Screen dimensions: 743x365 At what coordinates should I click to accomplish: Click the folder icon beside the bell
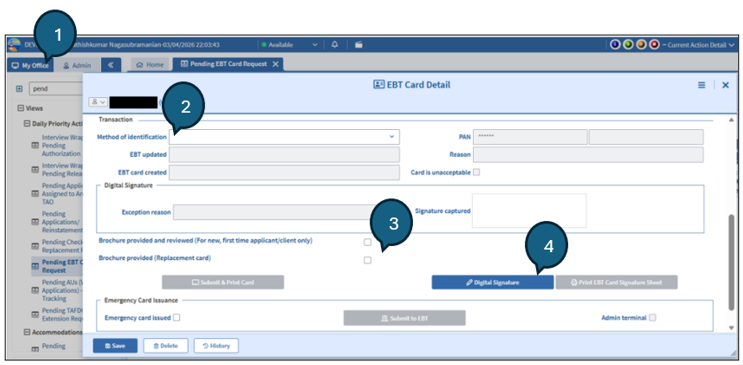click(x=359, y=45)
